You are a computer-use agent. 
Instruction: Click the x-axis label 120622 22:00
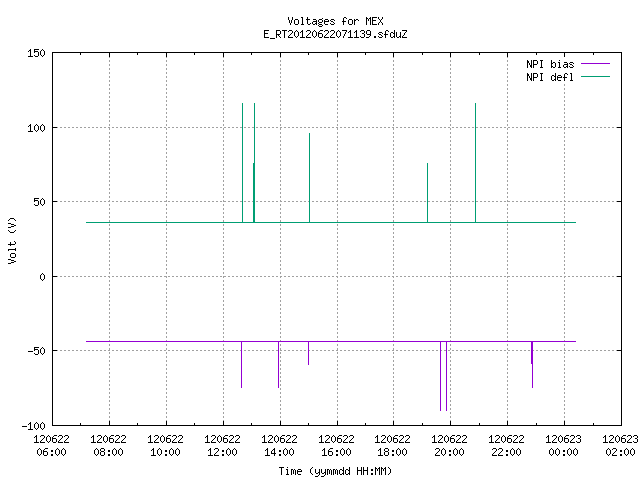506,446
